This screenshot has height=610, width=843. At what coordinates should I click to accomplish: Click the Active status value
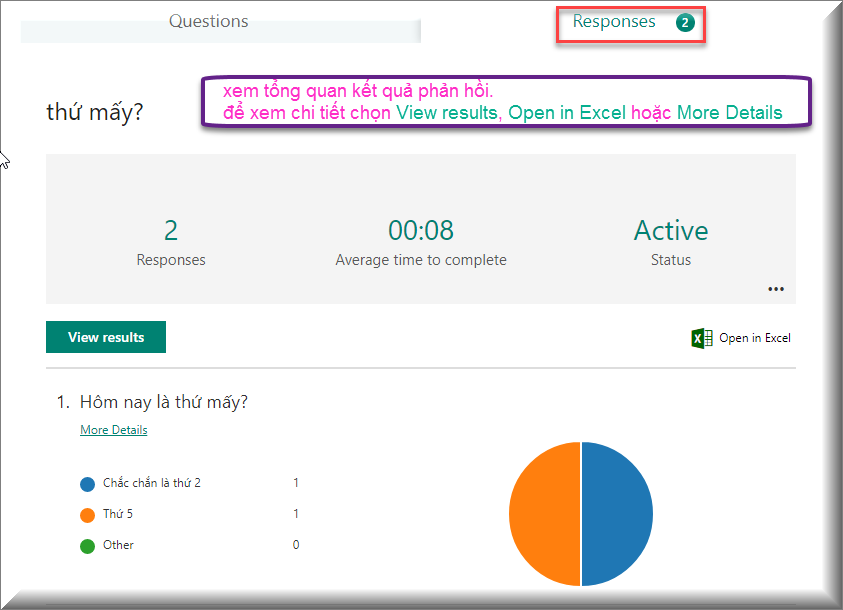tap(670, 231)
